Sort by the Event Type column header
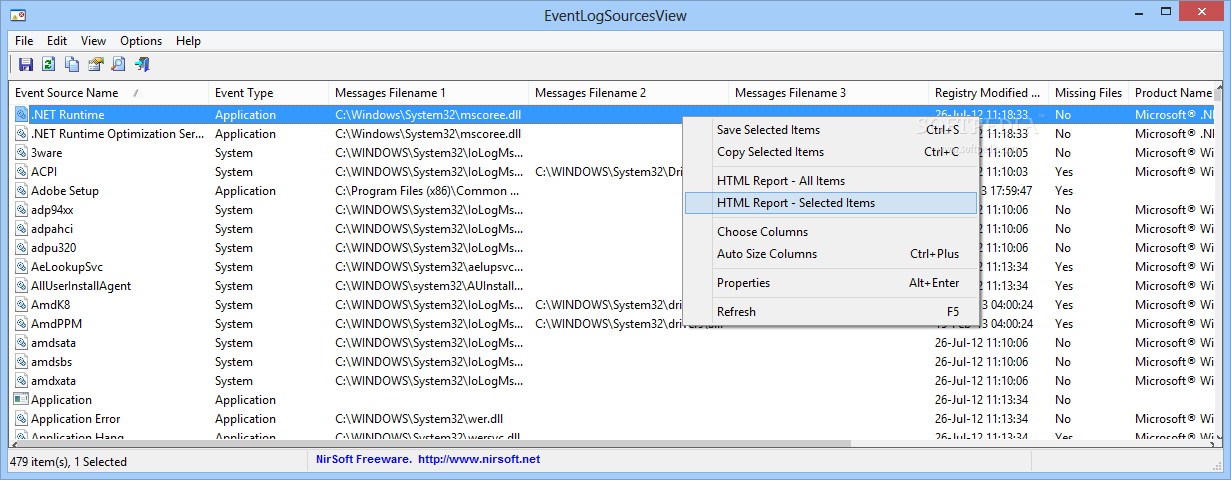Screen dimensions: 1231x480 (x=244, y=93)
